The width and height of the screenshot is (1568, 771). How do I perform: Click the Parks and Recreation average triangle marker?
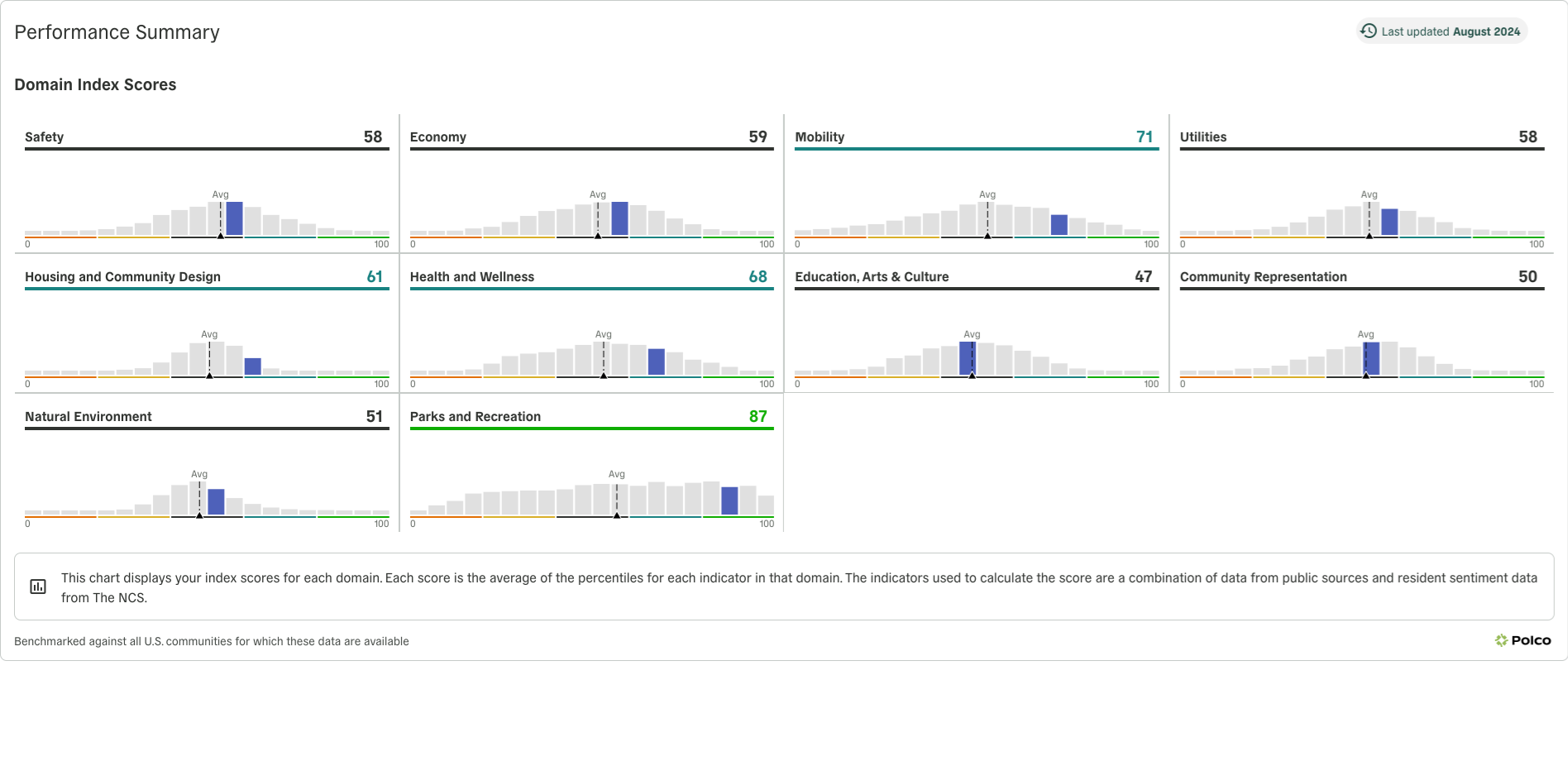tap(617, 515)
